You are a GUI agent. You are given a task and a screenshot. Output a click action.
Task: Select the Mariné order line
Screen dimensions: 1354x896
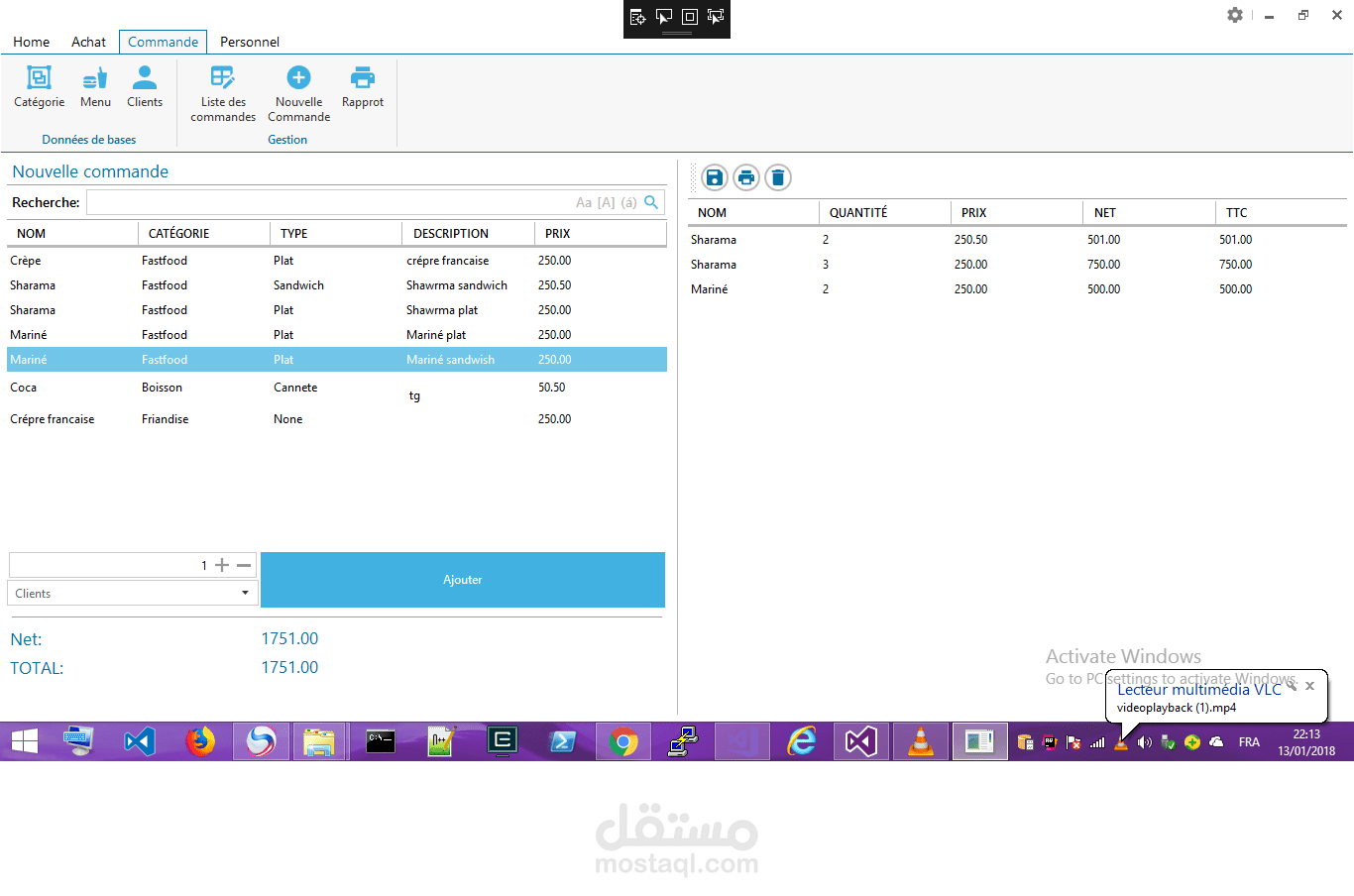[1017, 289]
